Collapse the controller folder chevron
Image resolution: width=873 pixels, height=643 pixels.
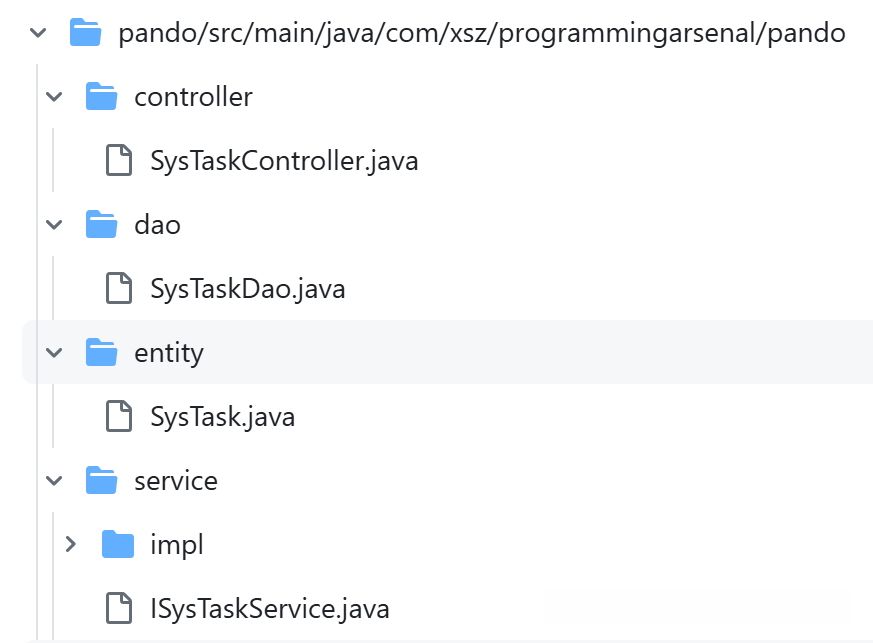click(53, 96)
